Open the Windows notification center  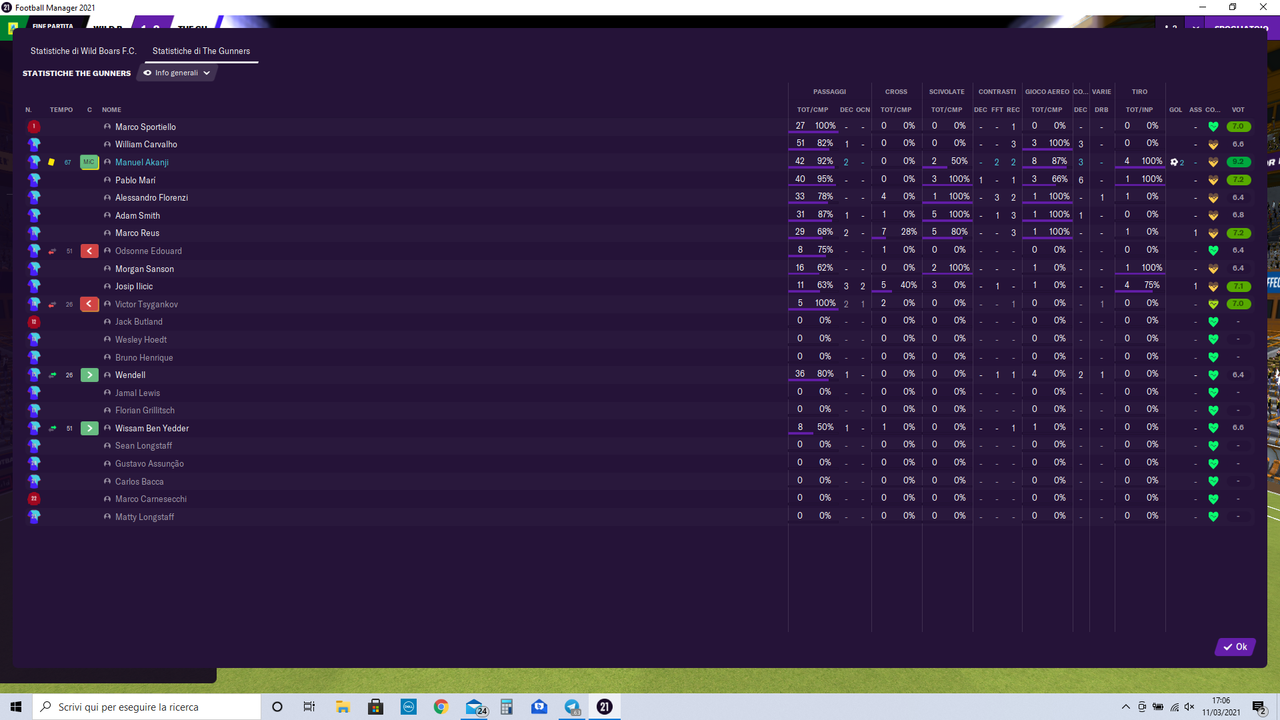[x=1259, y=707]
